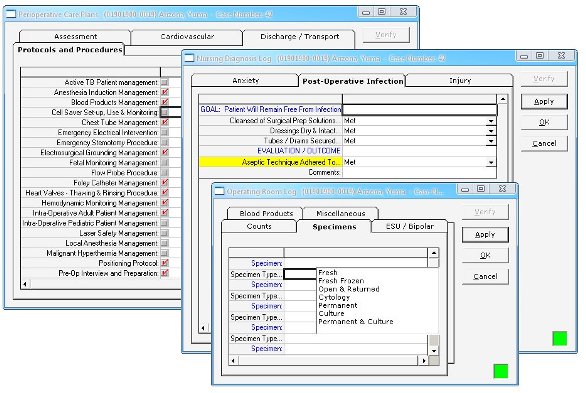The image size is (586, 393).
Task: Click scroll up arrow in Nursing Diagnosis grid
Action: [503, 99]
